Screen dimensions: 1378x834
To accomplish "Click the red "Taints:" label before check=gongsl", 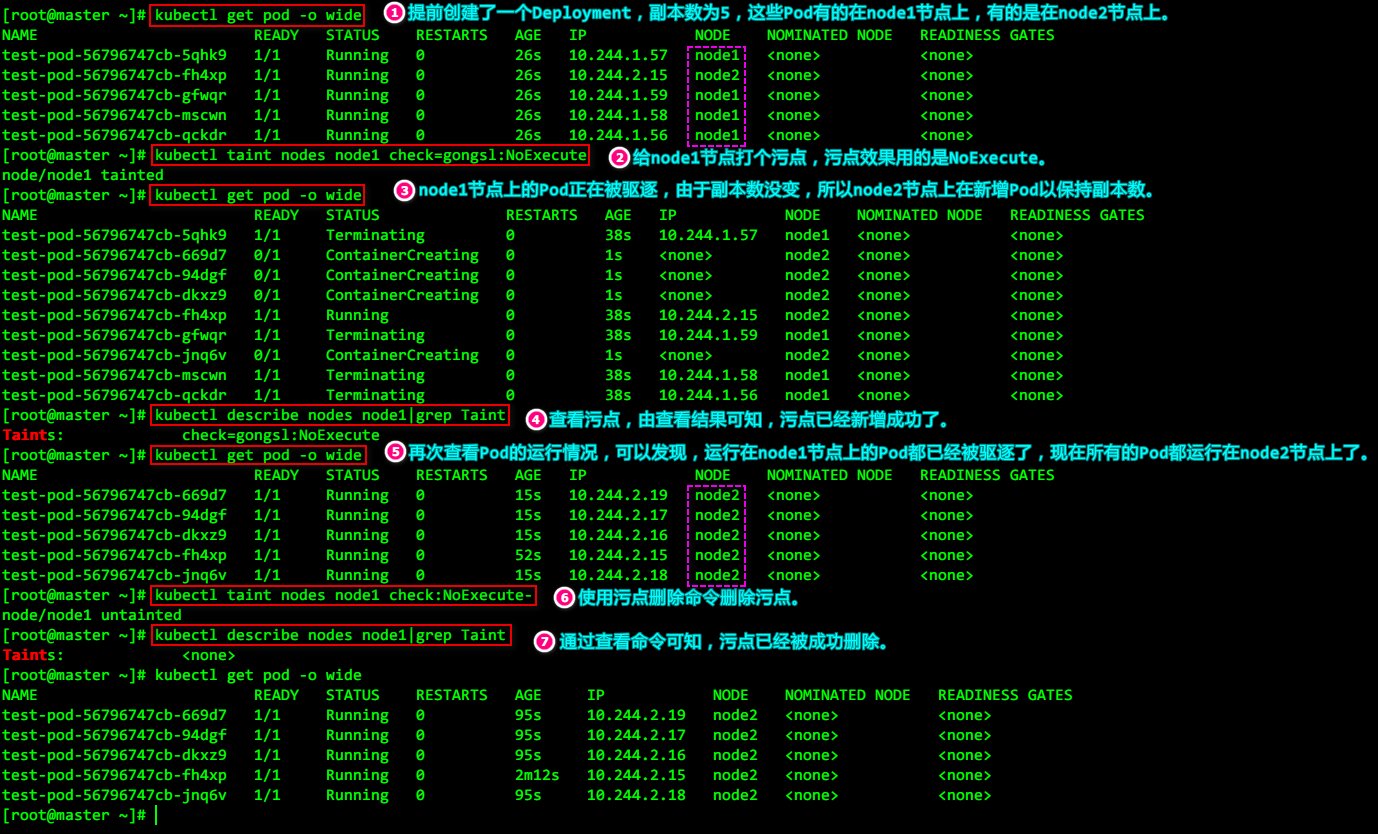I will click(x=33, y=435).
